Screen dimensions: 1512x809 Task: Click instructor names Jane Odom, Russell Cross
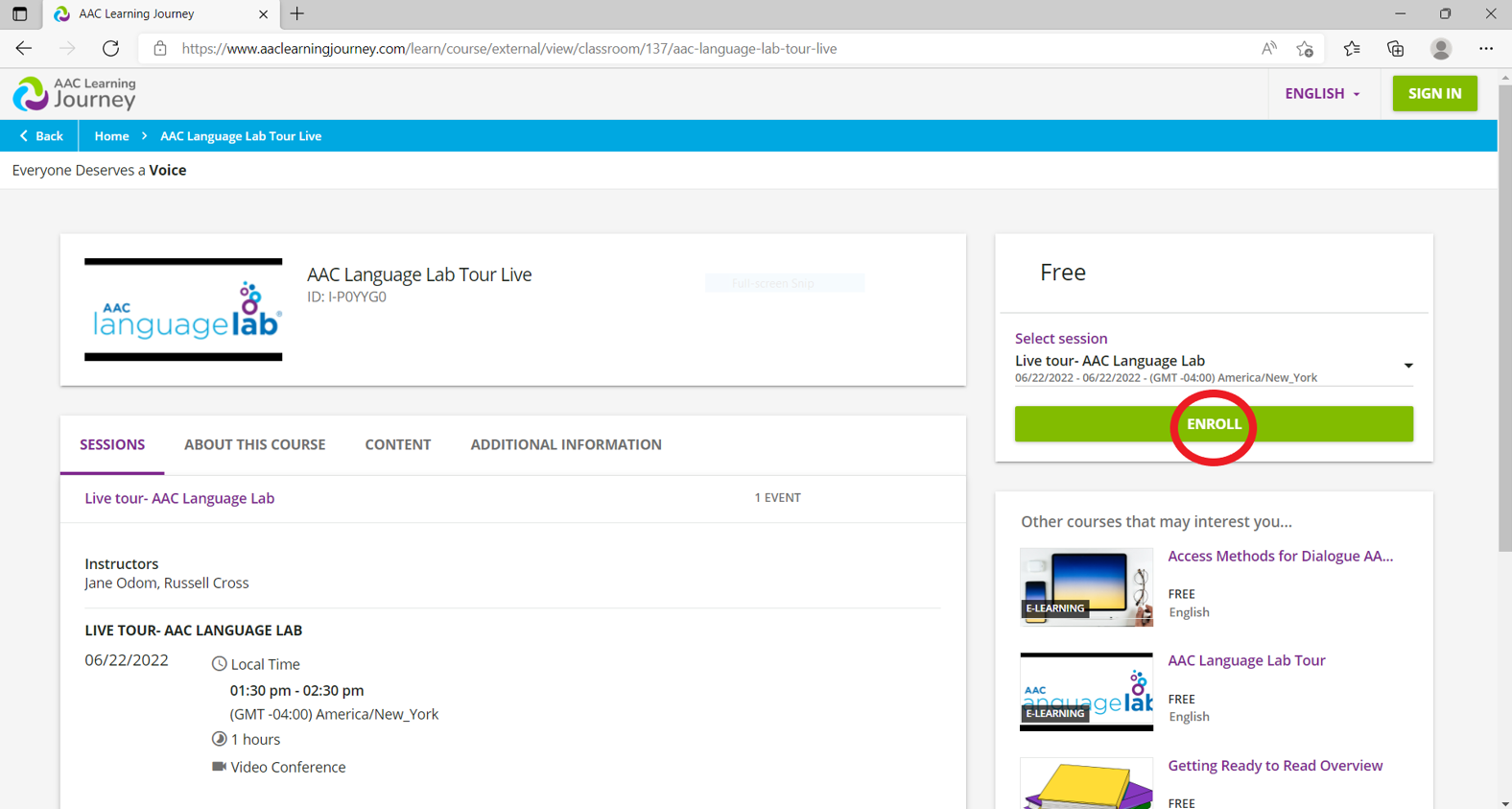click(166, 583)
